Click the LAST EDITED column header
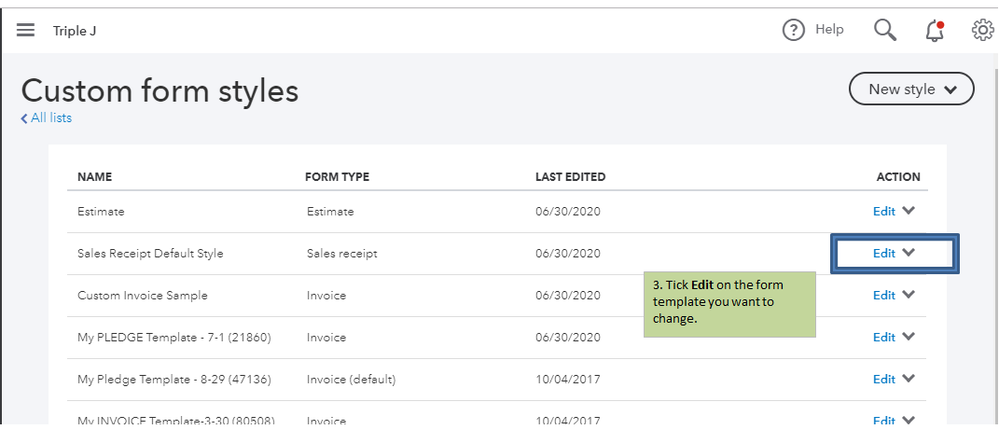Screen dimensions: 999x429 [570, 177]
